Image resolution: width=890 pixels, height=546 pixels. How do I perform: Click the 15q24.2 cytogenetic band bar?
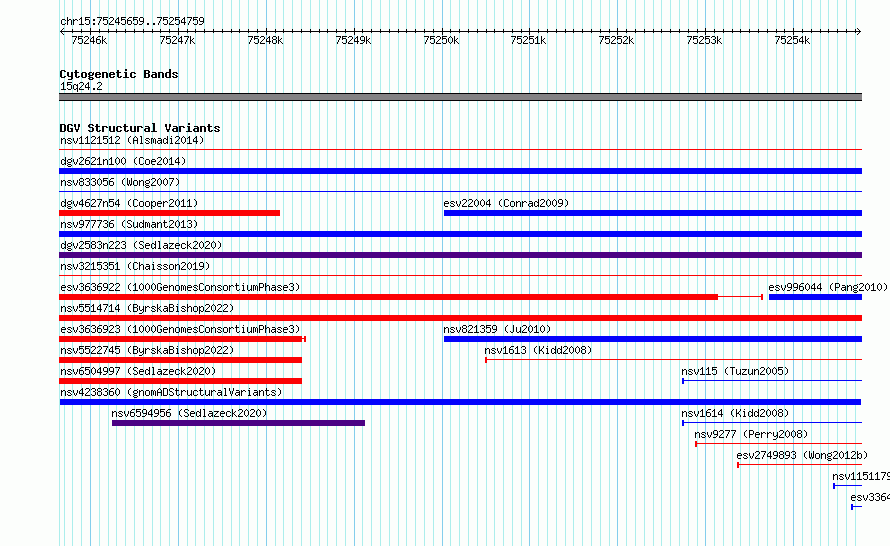(460, 97)
